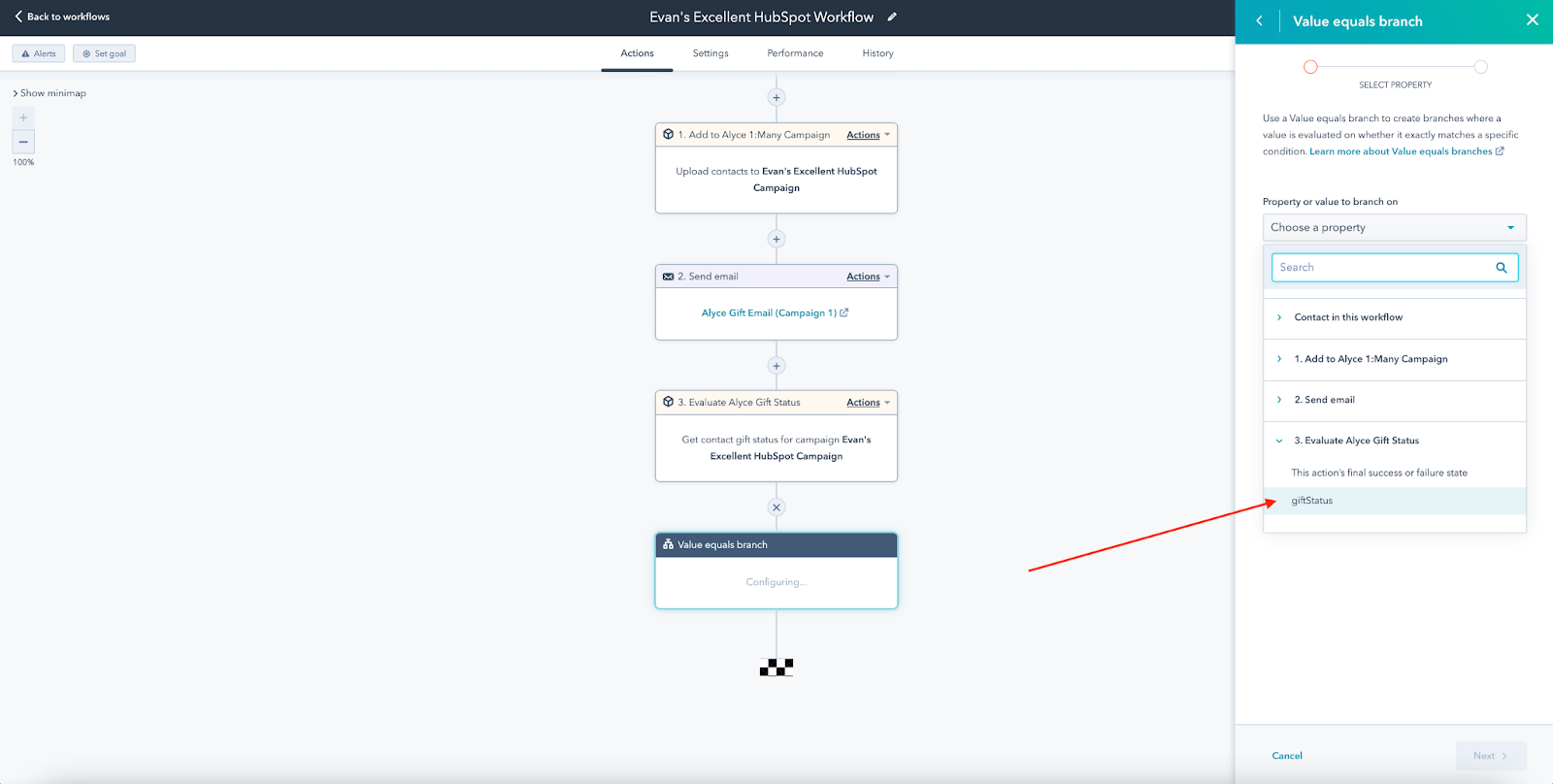Close the Value equals branch panel
Screen dimensions: 1553x784
[x=1533, y=19]
